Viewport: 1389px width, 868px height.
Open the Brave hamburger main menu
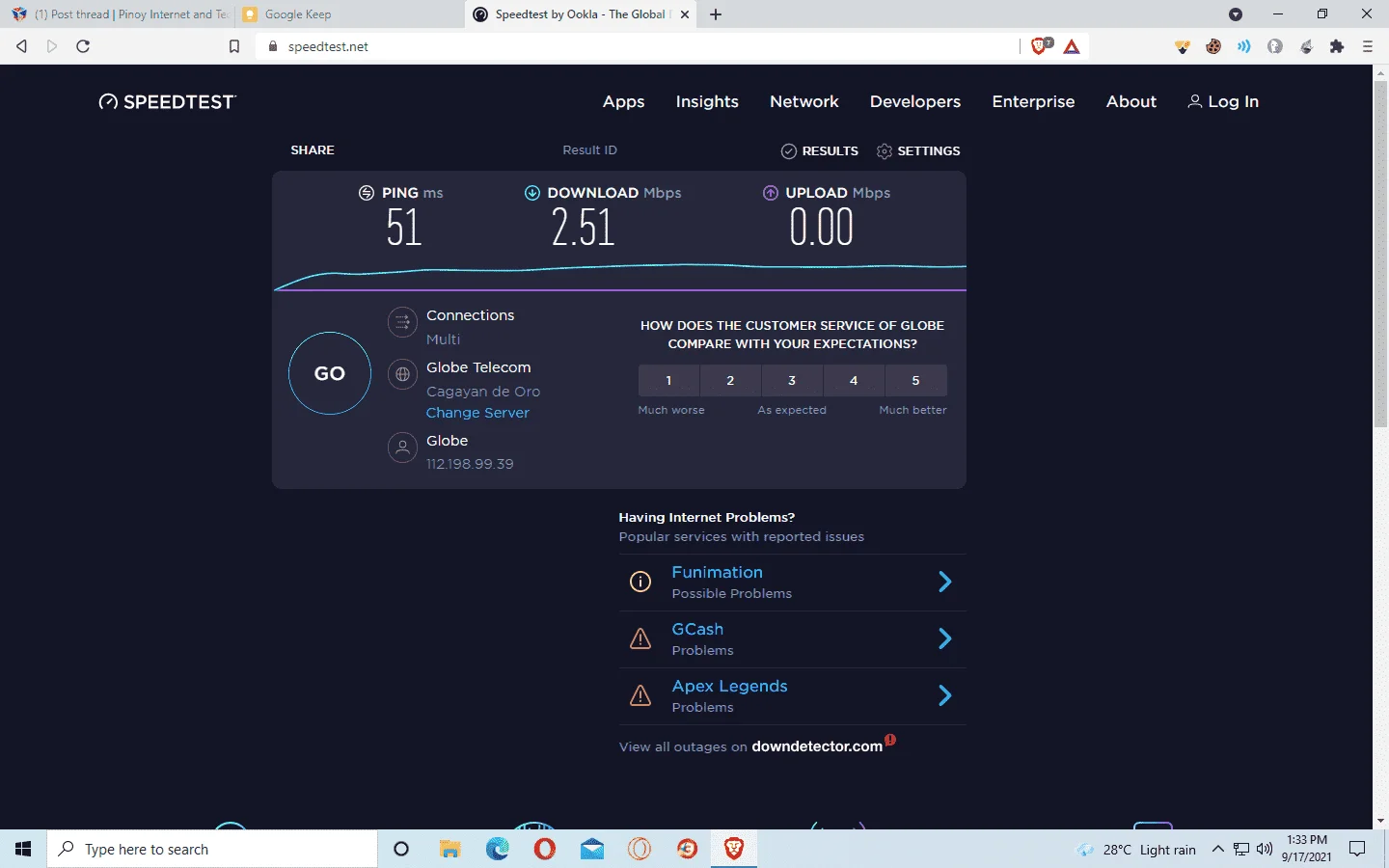[1368, 46]
